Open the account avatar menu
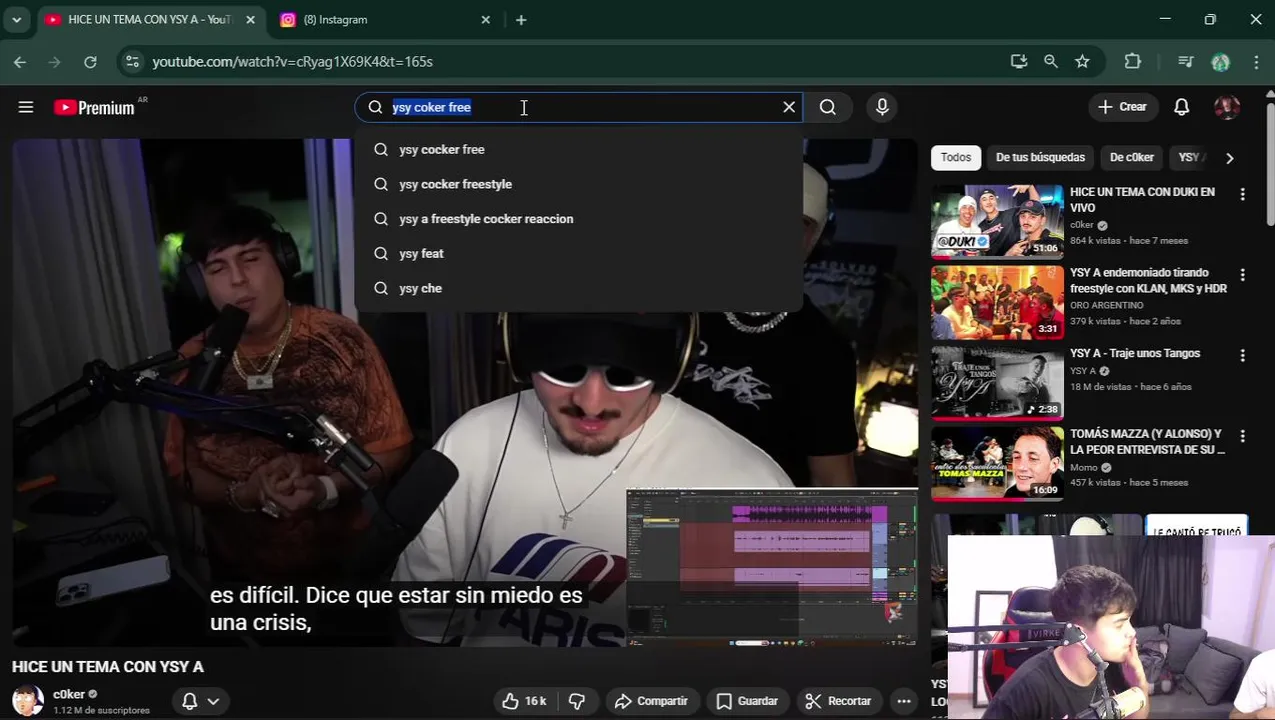This screenshot has height=720, width=1275. 1227,107
